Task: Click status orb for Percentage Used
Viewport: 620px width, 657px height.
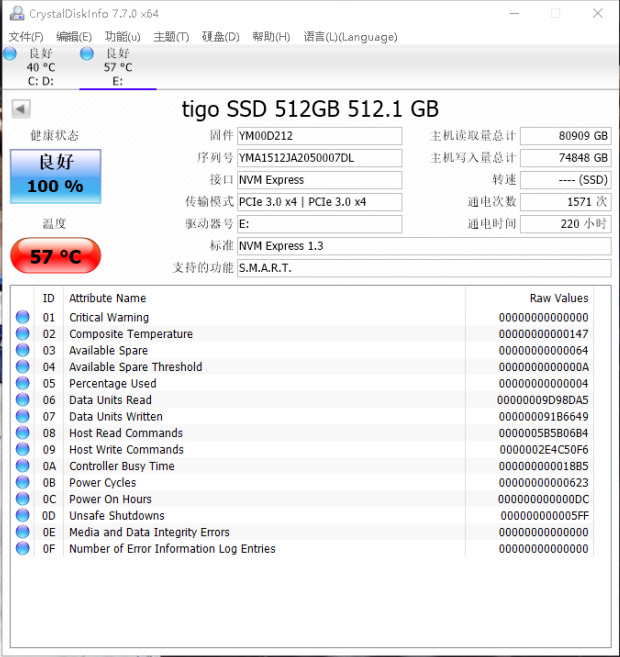Action: (x=23, y=383)
